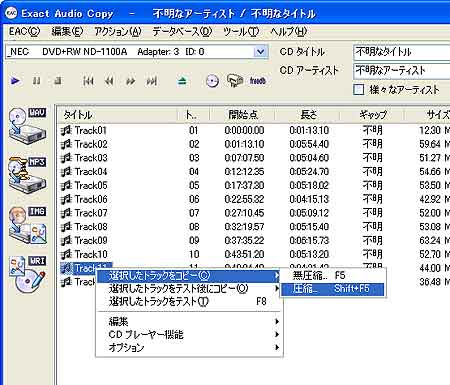450x385 pixels.
Task: Expand the CD プレーヤー機能 submenu
Action: [188, 334]
